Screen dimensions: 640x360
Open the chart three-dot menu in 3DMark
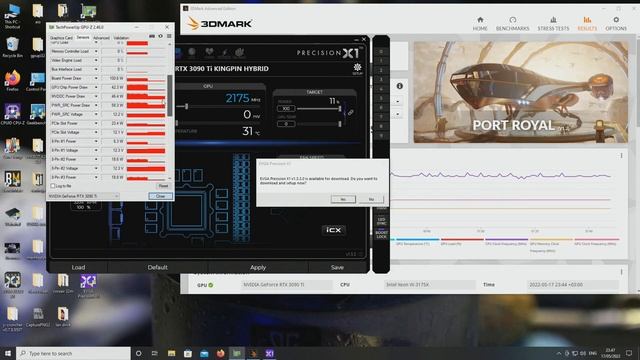click(621, 156)
